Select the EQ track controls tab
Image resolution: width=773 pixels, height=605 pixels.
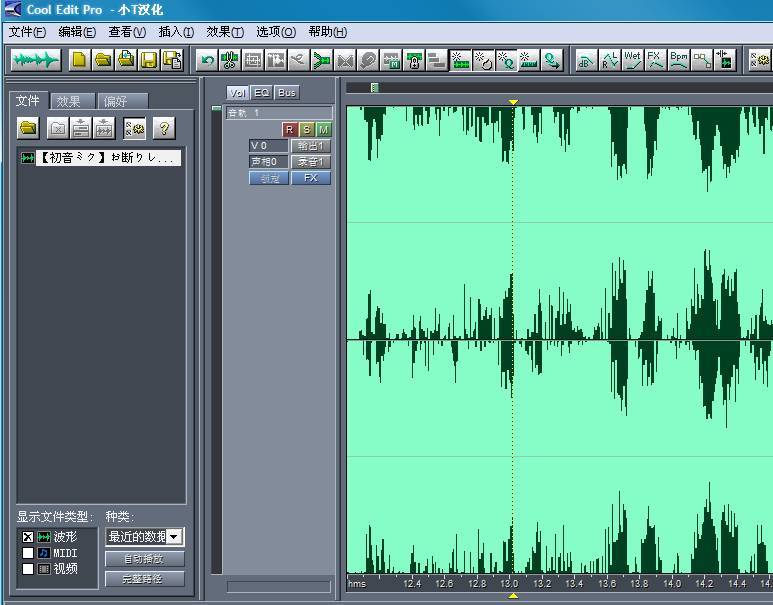262,93
